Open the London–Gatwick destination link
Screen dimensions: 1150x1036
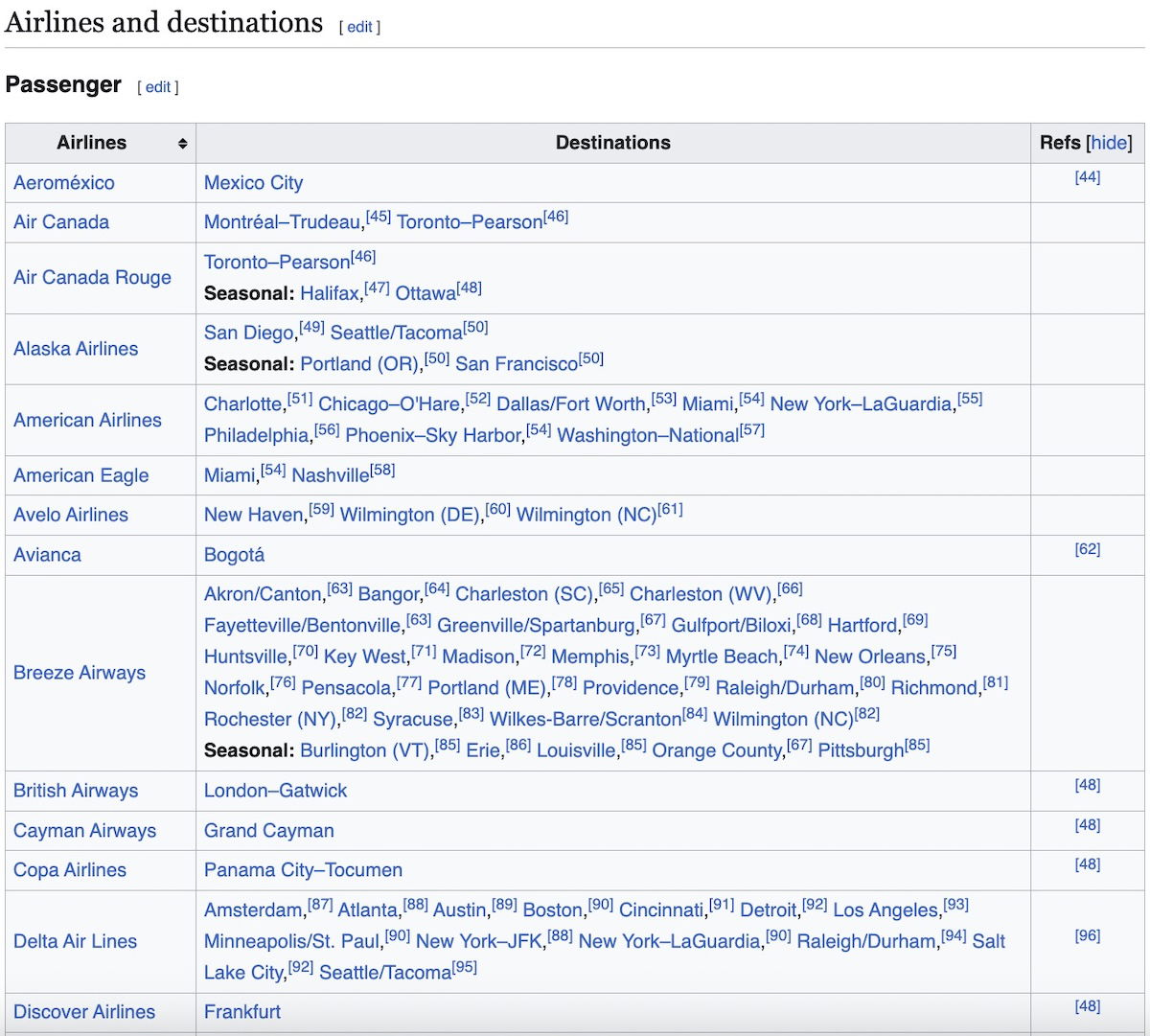tap(275, 791)
